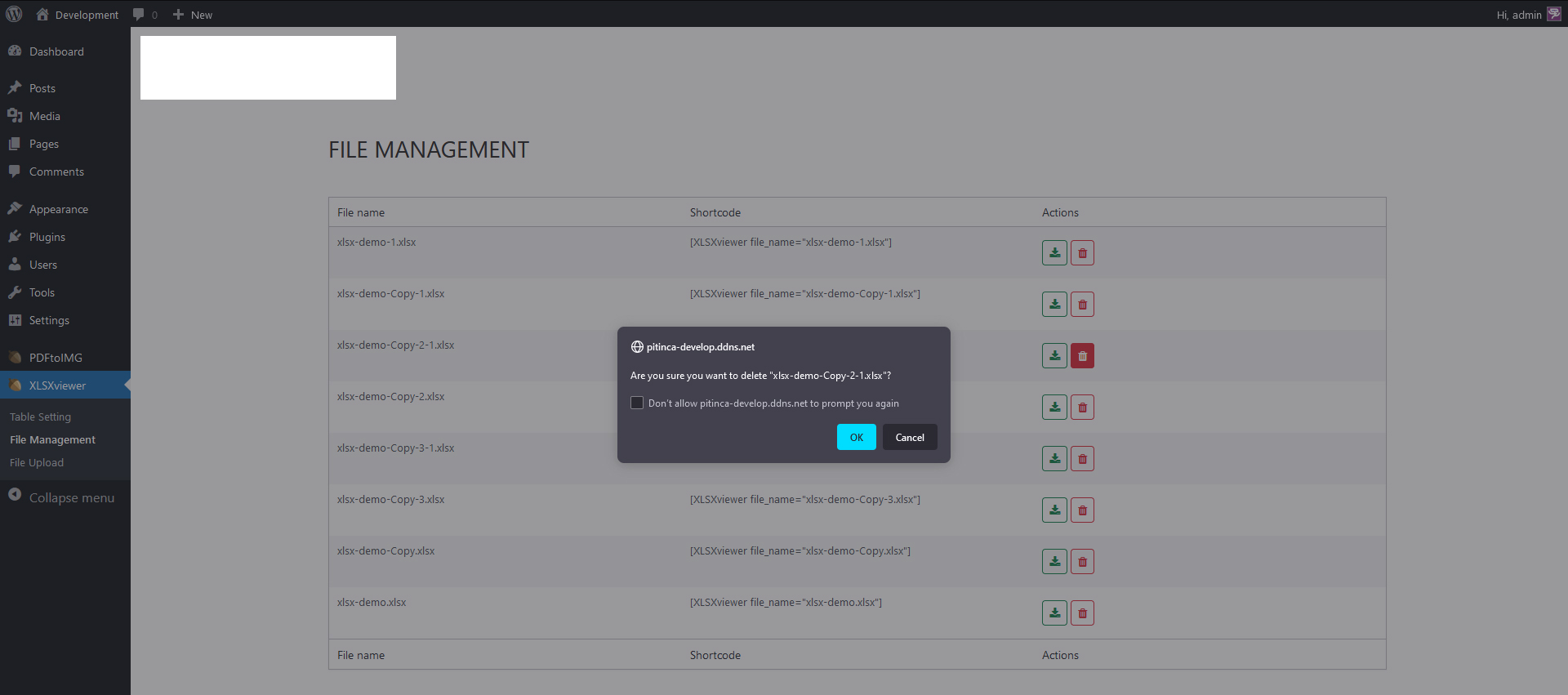Select xlsx-demo-Copy.xlsx shortcode text
Screen dimensions: 1568x695
(800, 551)
